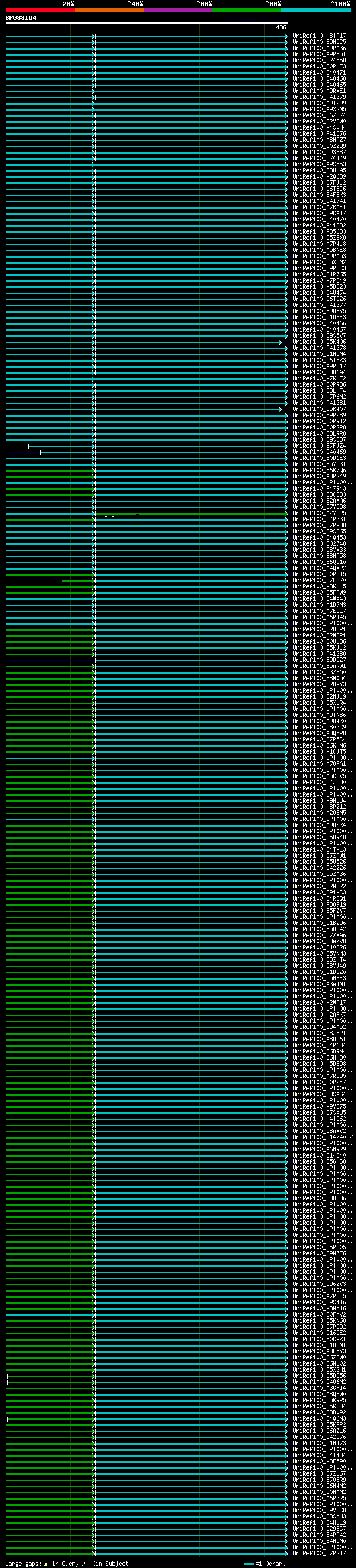Select hit UniRef100_B7FJZ4
Image resolution: width=356 pixels, height=1568 pixels.
point(319,446)
